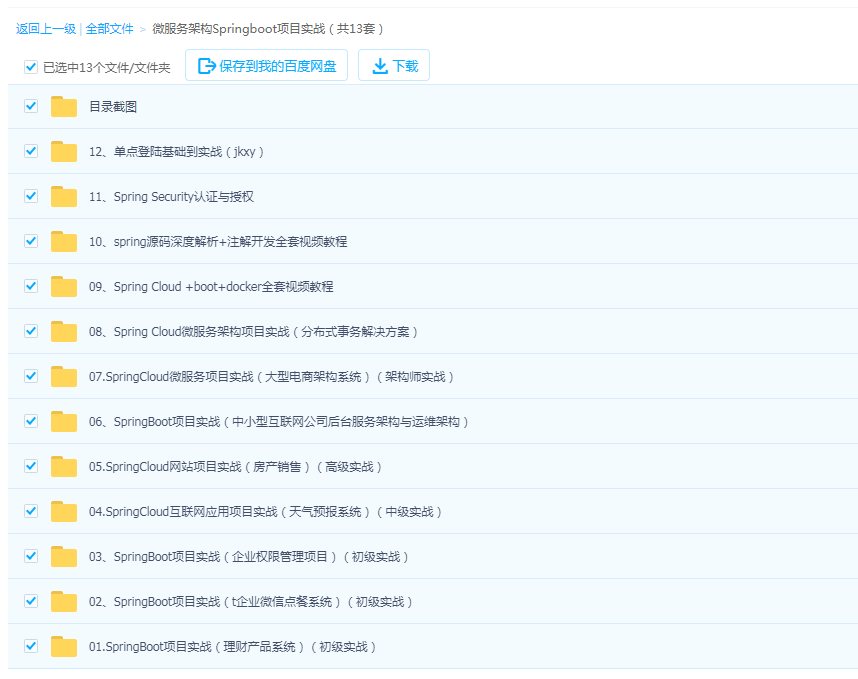Open 01.SpringBoot项目实战（理财产品系统）
Viewport: 858px width, 679px height.
coord(233,646)
